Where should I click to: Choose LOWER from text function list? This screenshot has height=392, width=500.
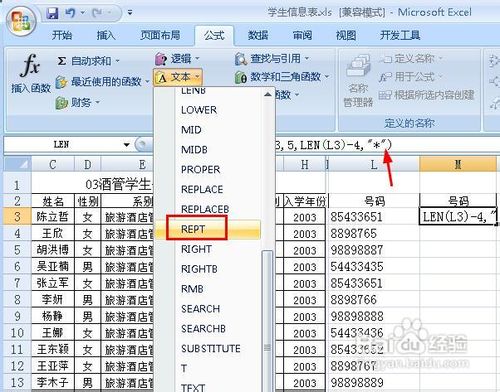point(199,110)
